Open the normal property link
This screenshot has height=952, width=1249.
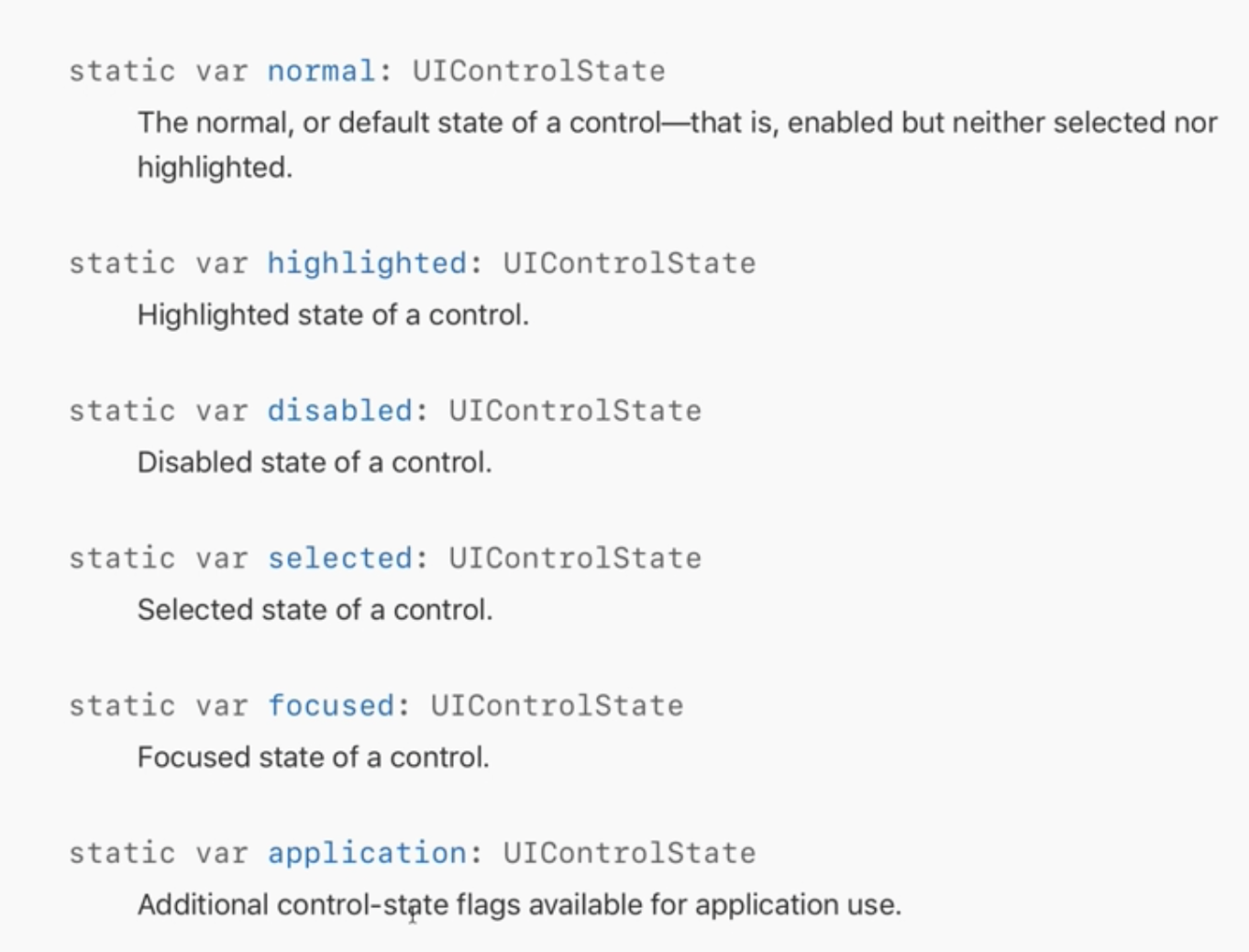pos(321,71)
